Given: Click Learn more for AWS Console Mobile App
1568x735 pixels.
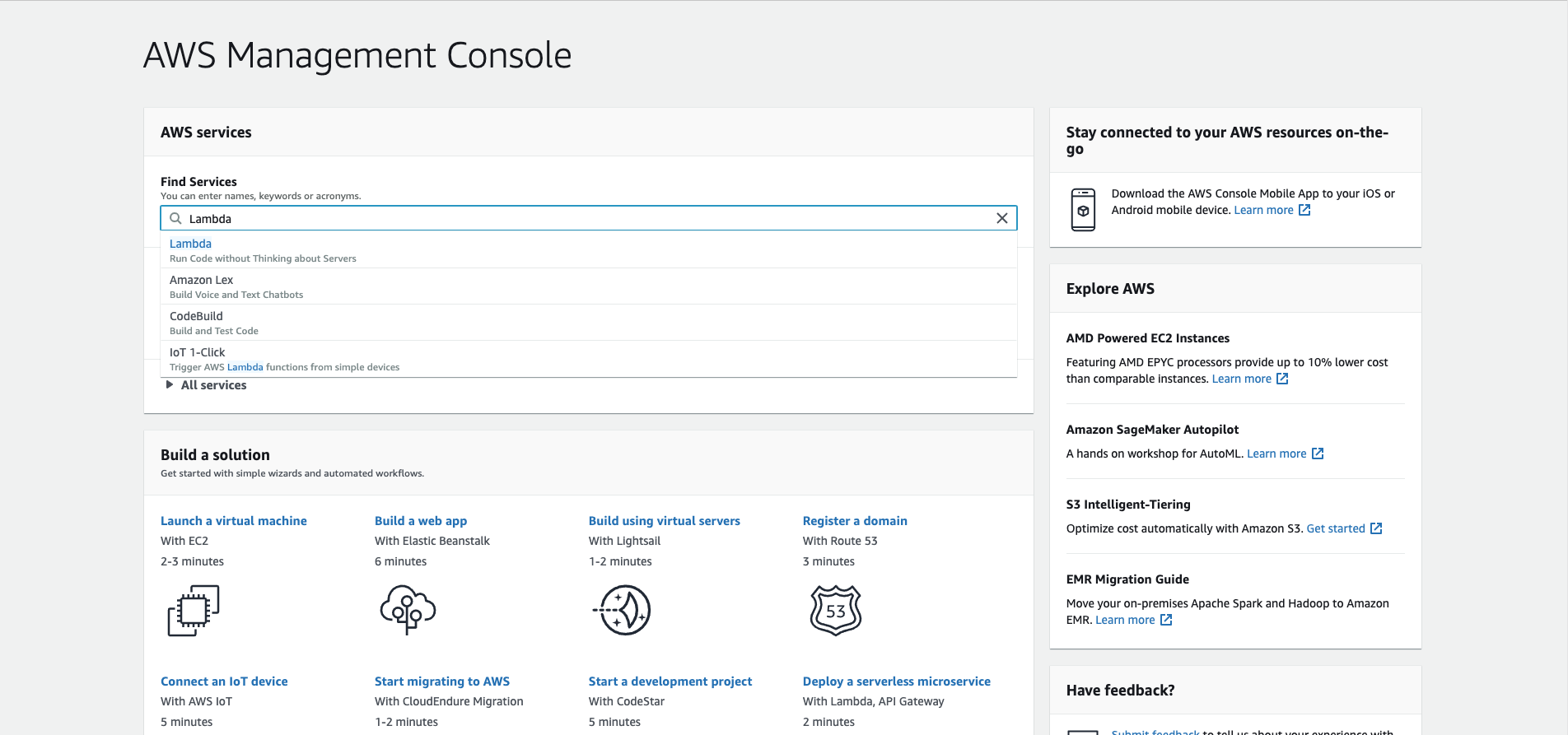Looking at the screenshot, I should (x=1263, y=210).
